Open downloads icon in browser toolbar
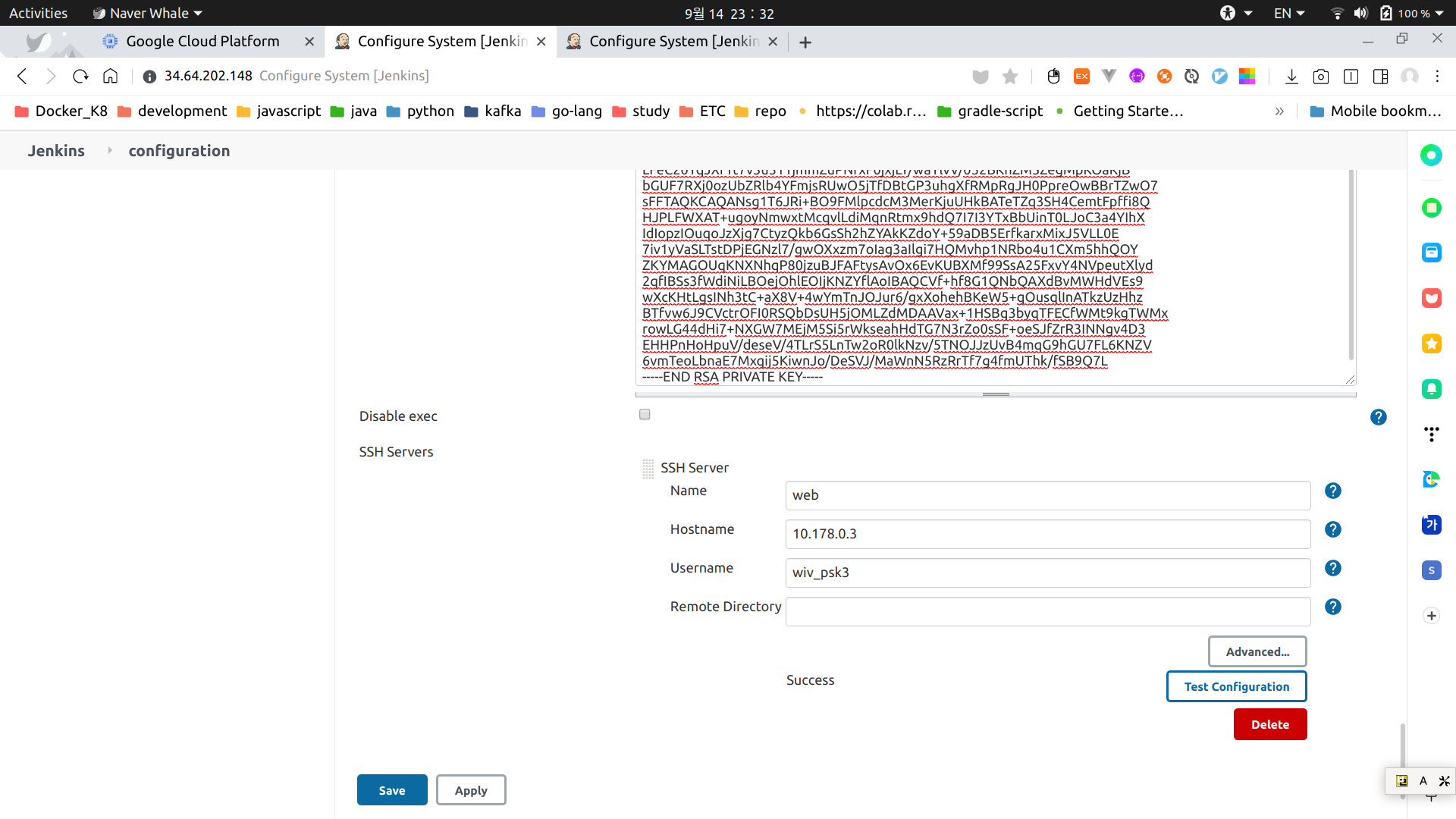The height and width of the screenshot is (819, 1456). tap(1291, 76)
